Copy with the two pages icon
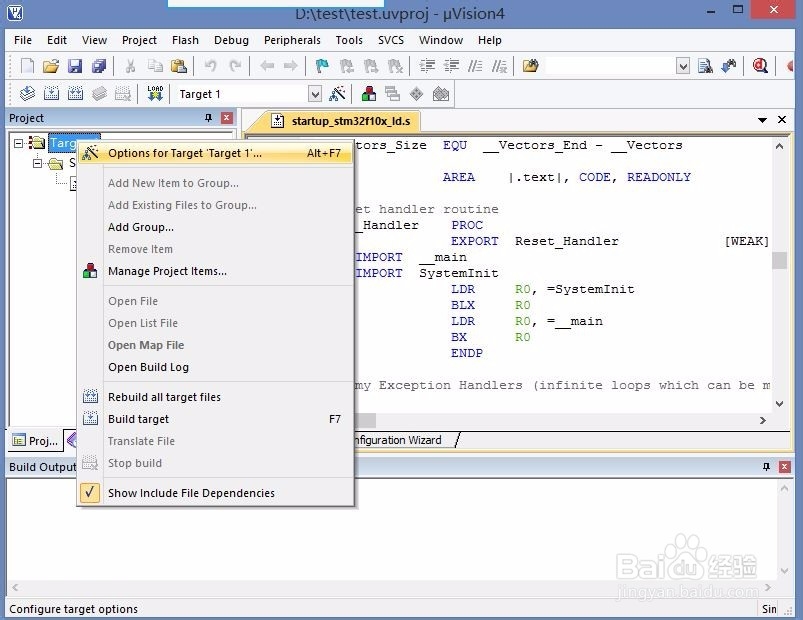The image size is (803, 620). coord(155,66)
